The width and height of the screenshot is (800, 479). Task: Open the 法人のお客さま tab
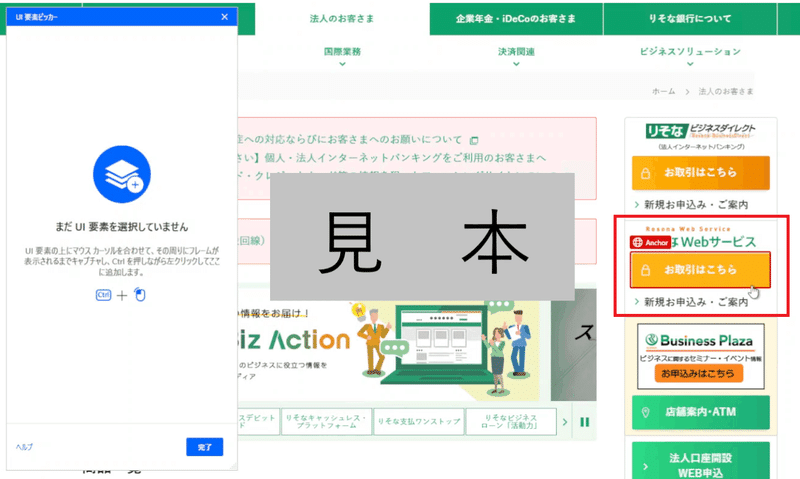pyautogui.click(x=342, y=19)
